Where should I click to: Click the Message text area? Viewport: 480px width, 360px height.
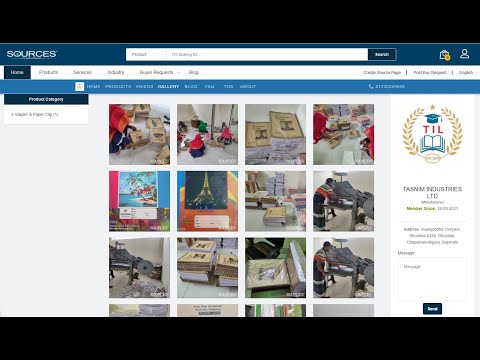pyautogui.click(x=432, y=279)
